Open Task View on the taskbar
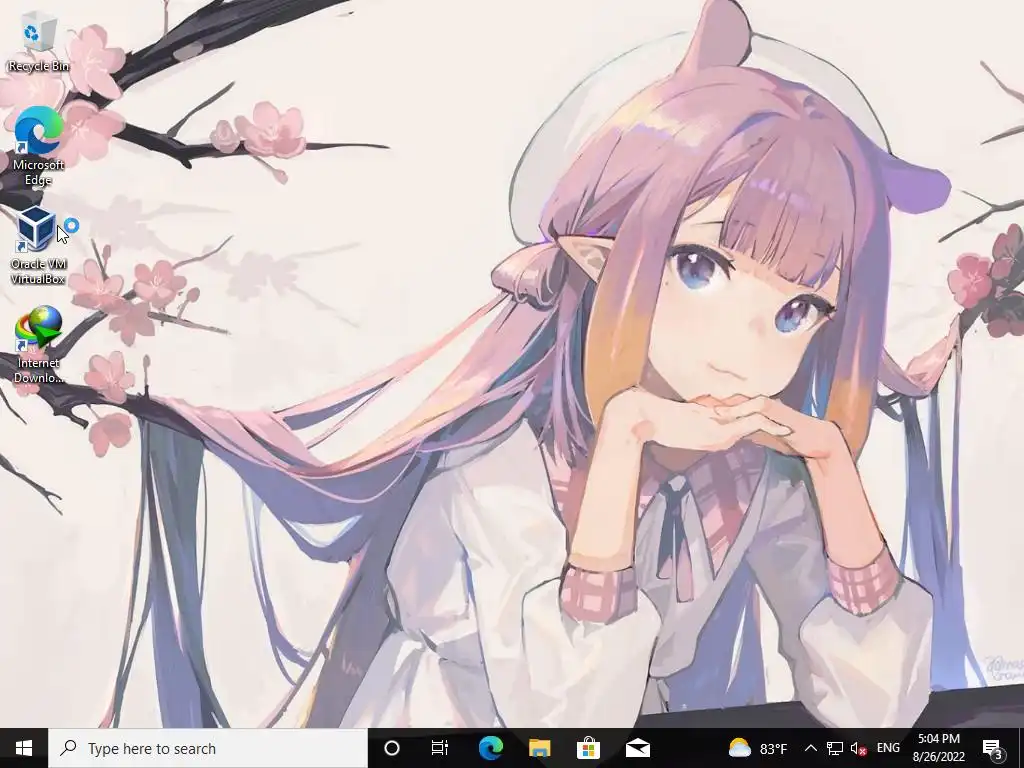Viewport: 1024px width, 768px height. 440,748
